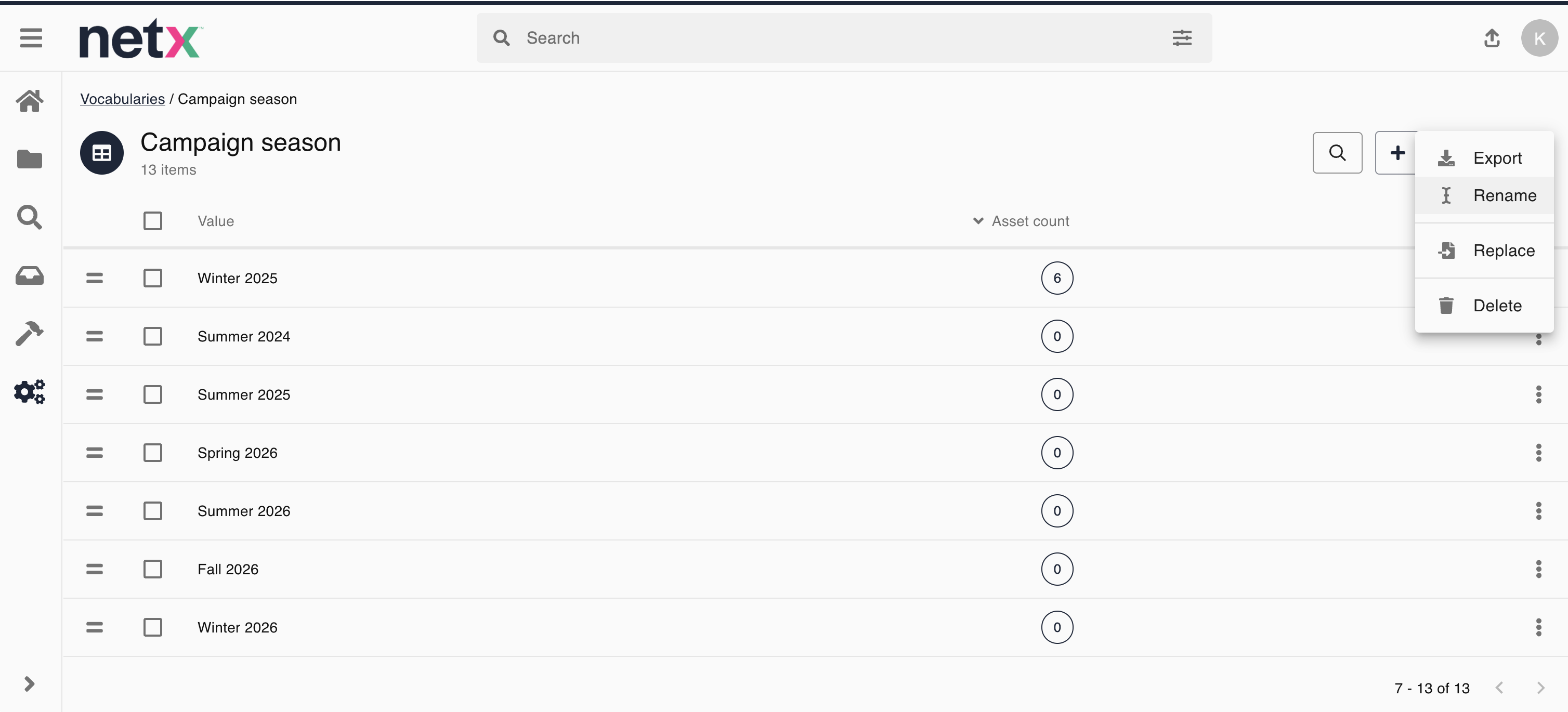Image resolution: width=1568 pixels, height=712 pixels.
Task: Click the upload icon in header
Action: pos(1491,38)
